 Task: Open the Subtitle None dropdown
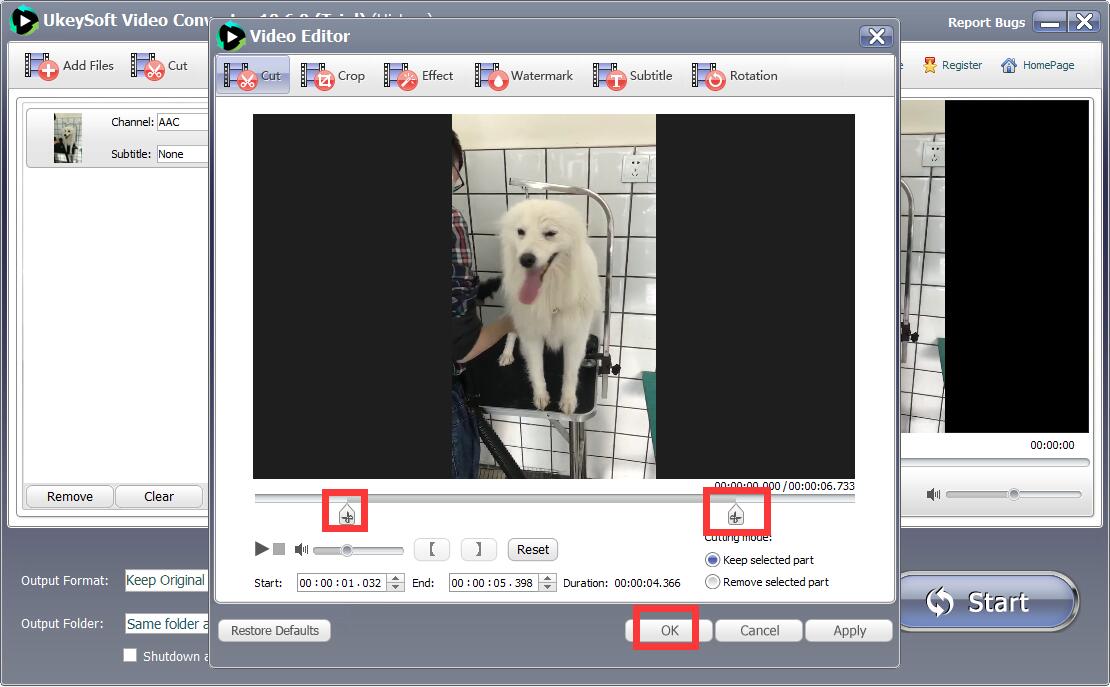click(182, 154)
